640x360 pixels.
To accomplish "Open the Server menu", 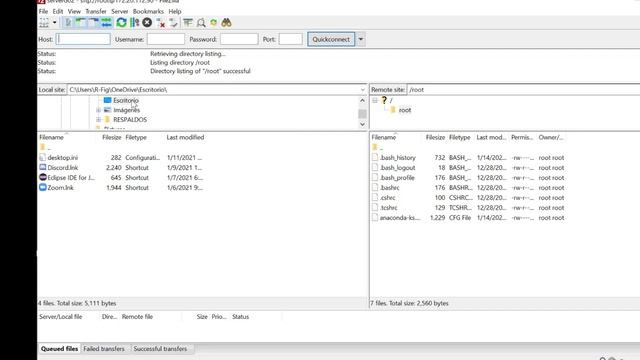I will 120,11.
